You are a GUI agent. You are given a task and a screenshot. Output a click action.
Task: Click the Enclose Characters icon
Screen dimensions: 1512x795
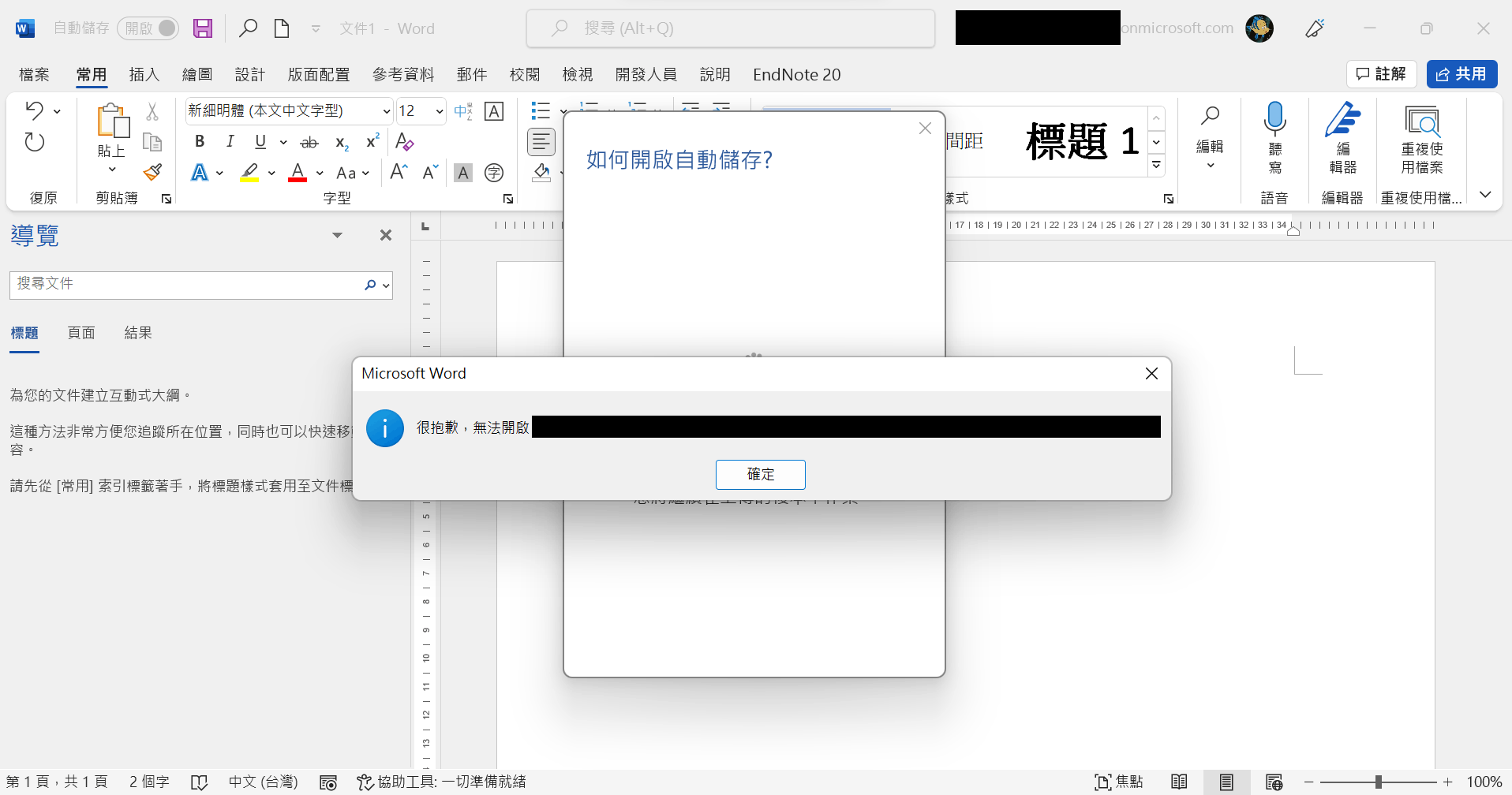pos(494,172)
